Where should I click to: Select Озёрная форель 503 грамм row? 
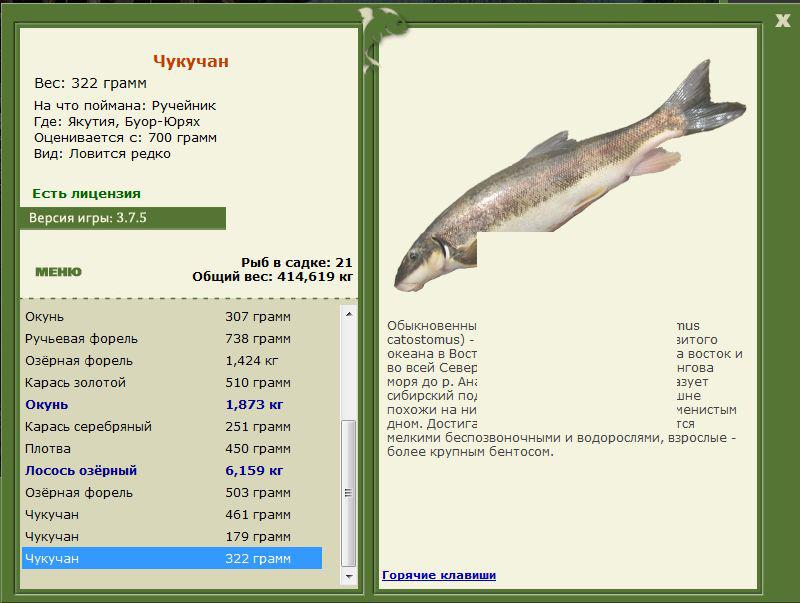pos(172,493)
